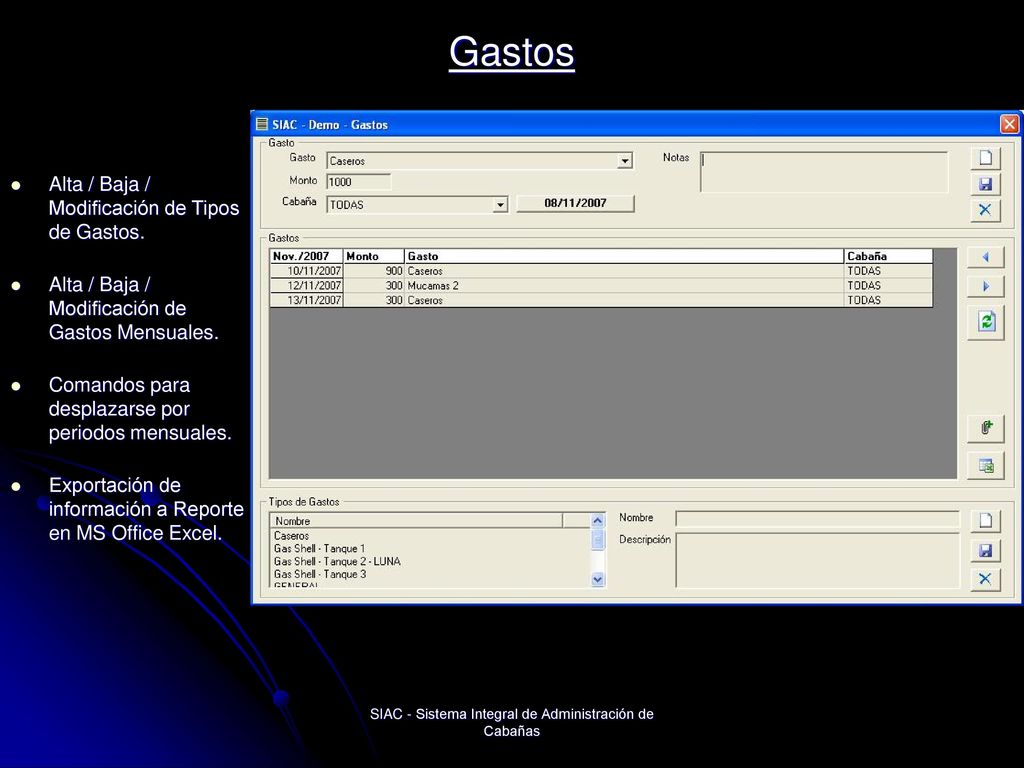
Task: Click the SIAC window title bar icon
Action: 262,124
